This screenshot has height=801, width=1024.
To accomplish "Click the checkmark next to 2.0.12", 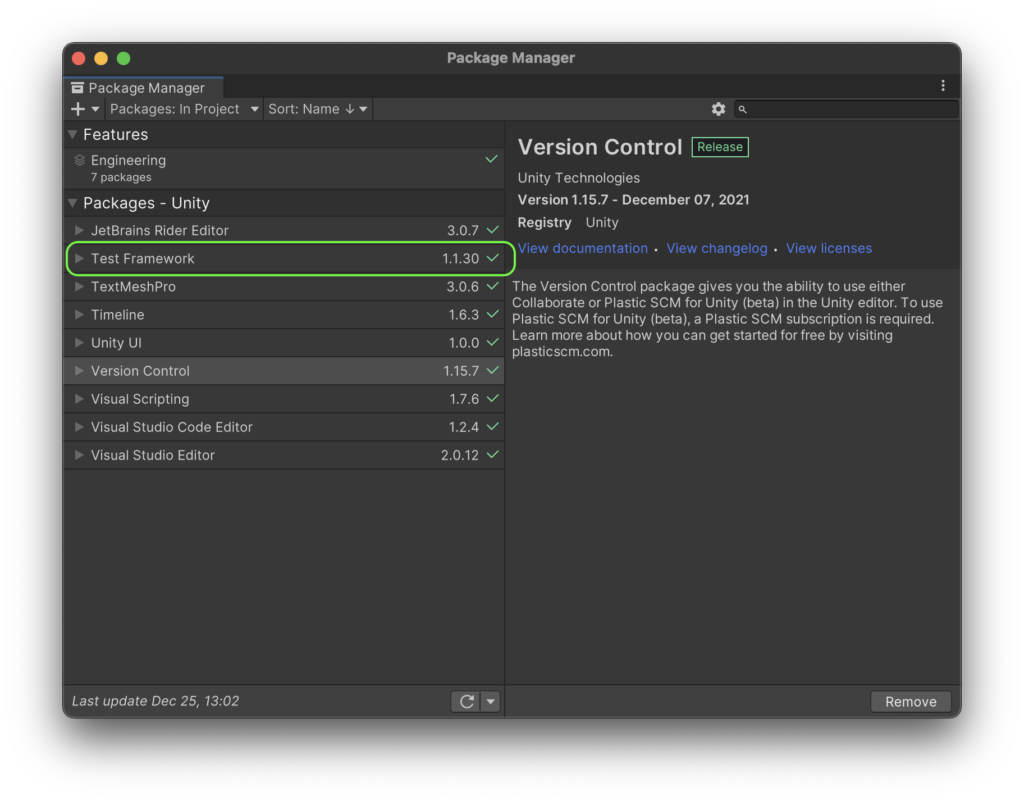I will (x=493, y=454).
